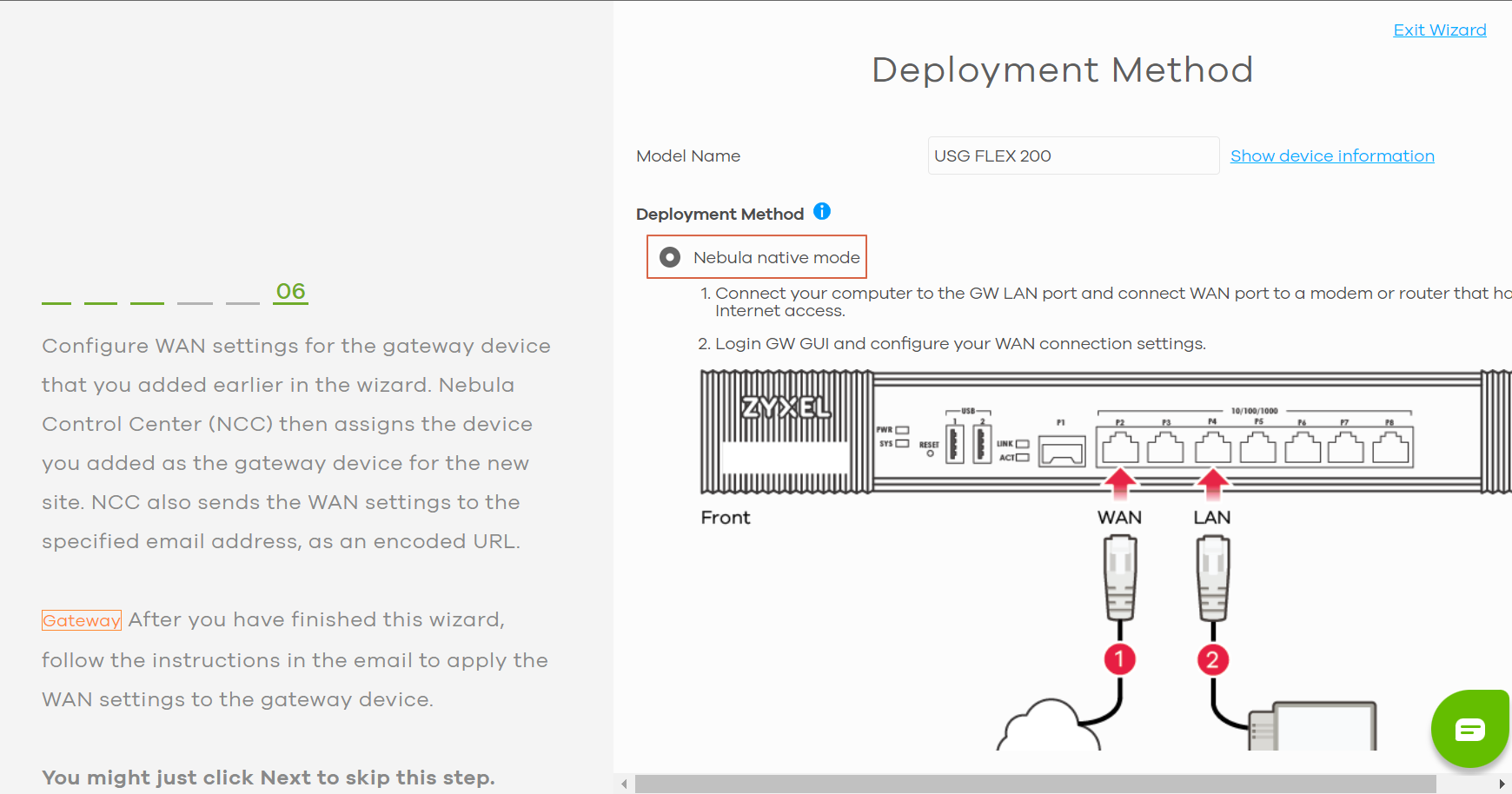Click 'You might just click Next' note
Viewport: 1512px width, 794px height.
pyautogui.click(x=269, y=777)
